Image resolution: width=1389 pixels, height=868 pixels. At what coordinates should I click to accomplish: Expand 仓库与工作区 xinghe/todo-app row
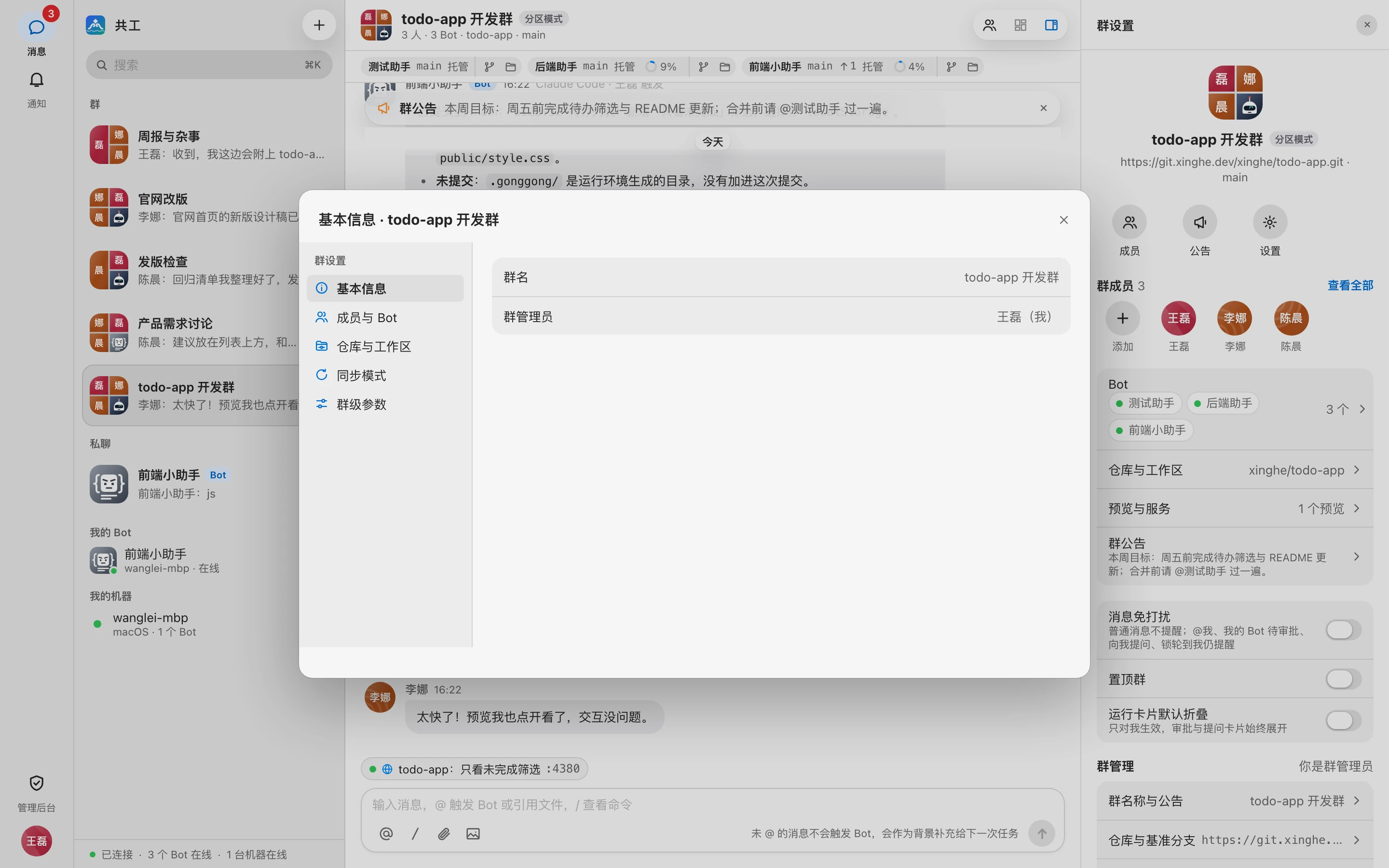tap(1234, 470)
